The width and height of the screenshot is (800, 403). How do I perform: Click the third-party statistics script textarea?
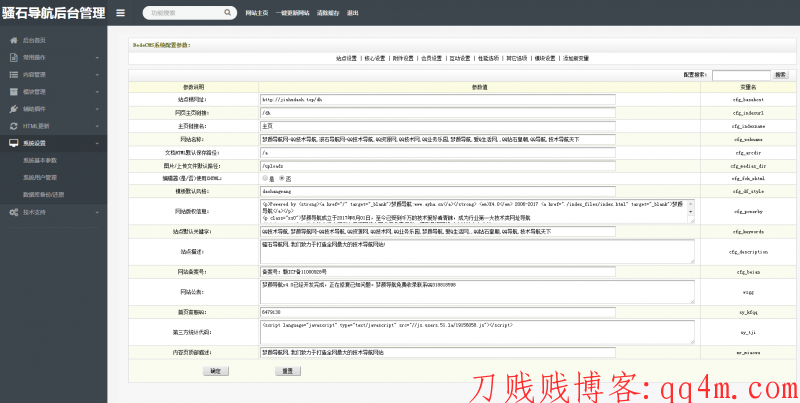(477, 332)
